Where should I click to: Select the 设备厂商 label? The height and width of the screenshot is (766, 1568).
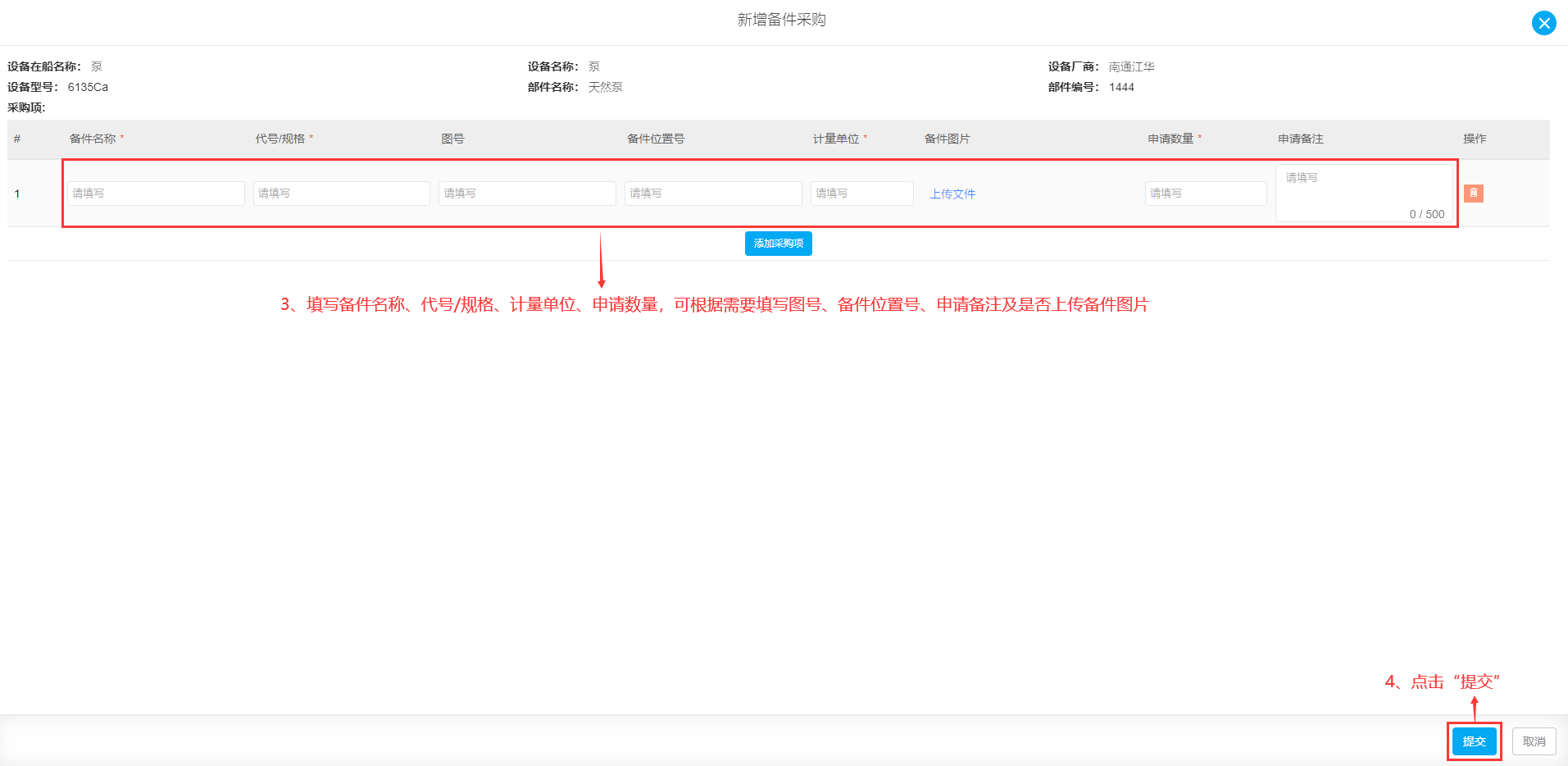[x=1073, y=66]
